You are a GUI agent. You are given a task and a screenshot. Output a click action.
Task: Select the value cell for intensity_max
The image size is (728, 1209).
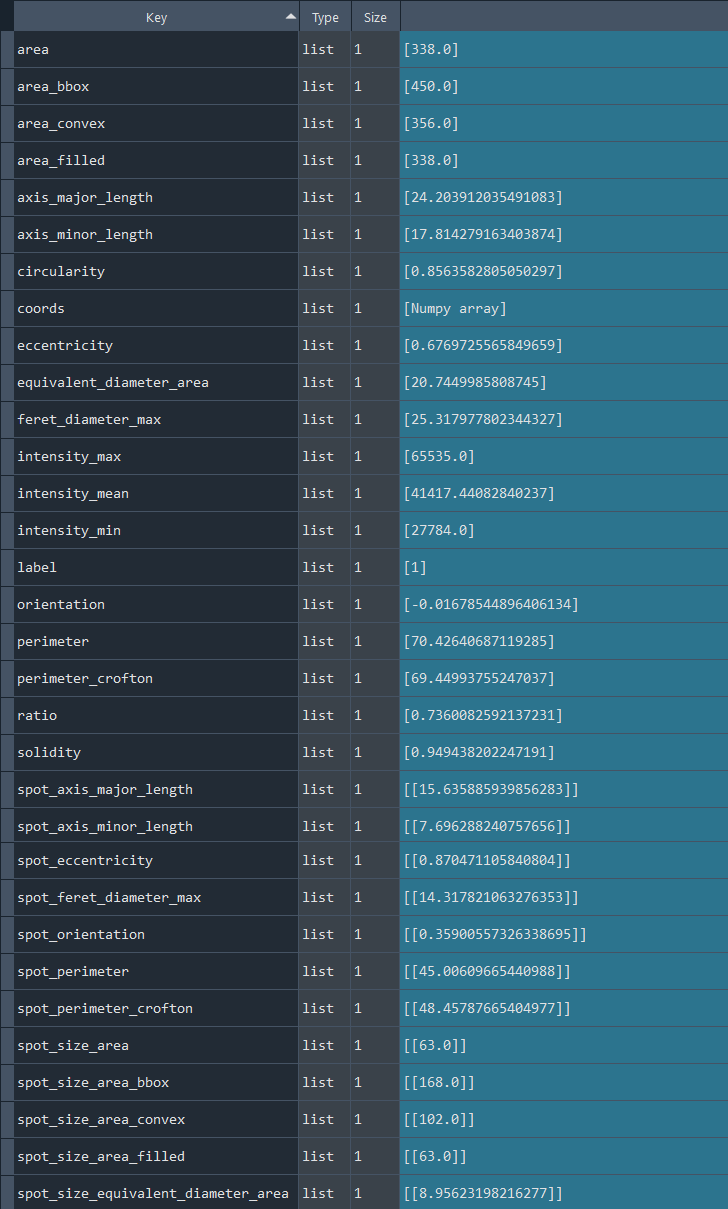563,457
